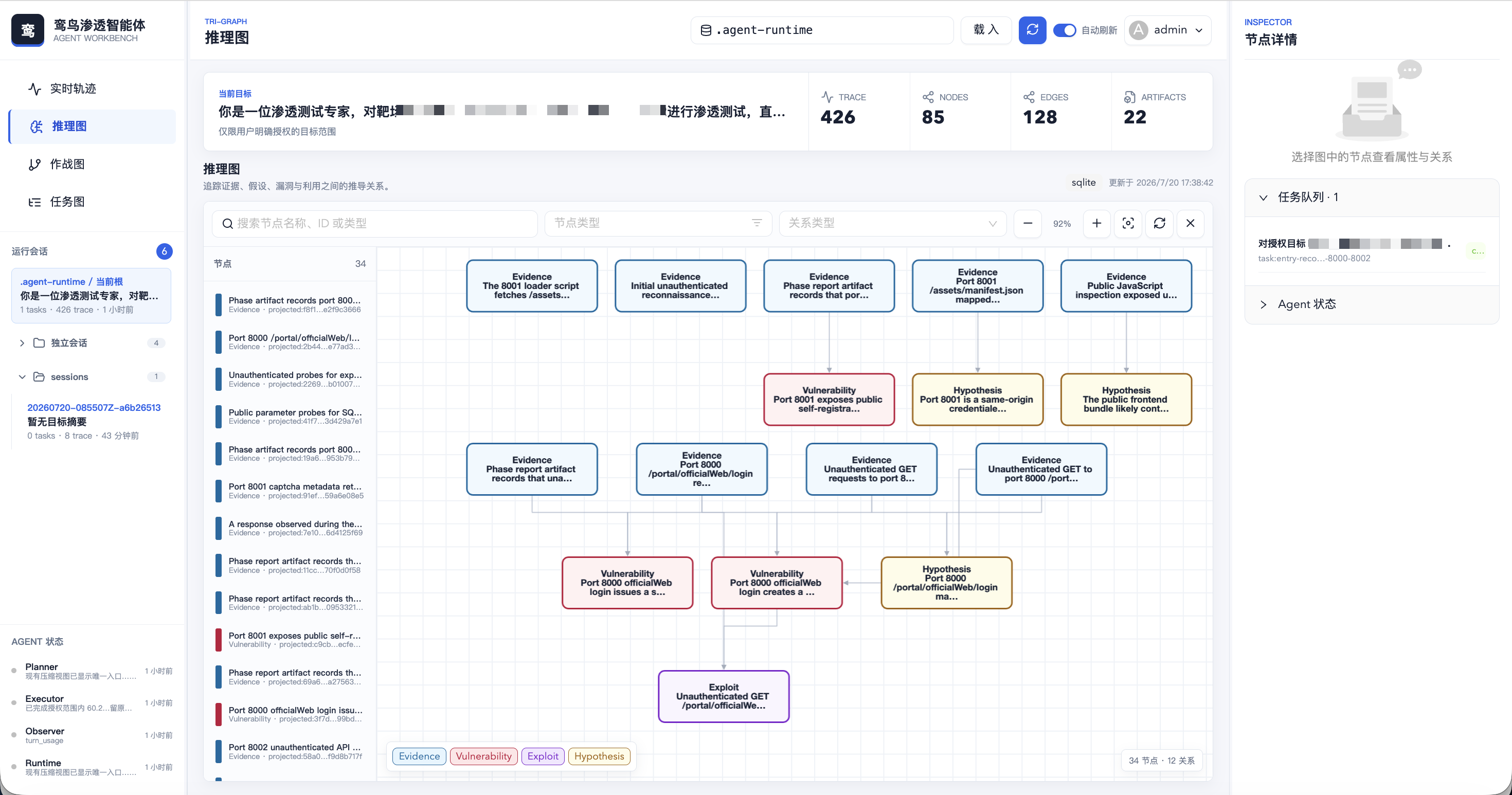This screenshot has width=1512, height=795.
Task: Toggle the Vulnerability legend tag
Action: click(x=483, y=756)
